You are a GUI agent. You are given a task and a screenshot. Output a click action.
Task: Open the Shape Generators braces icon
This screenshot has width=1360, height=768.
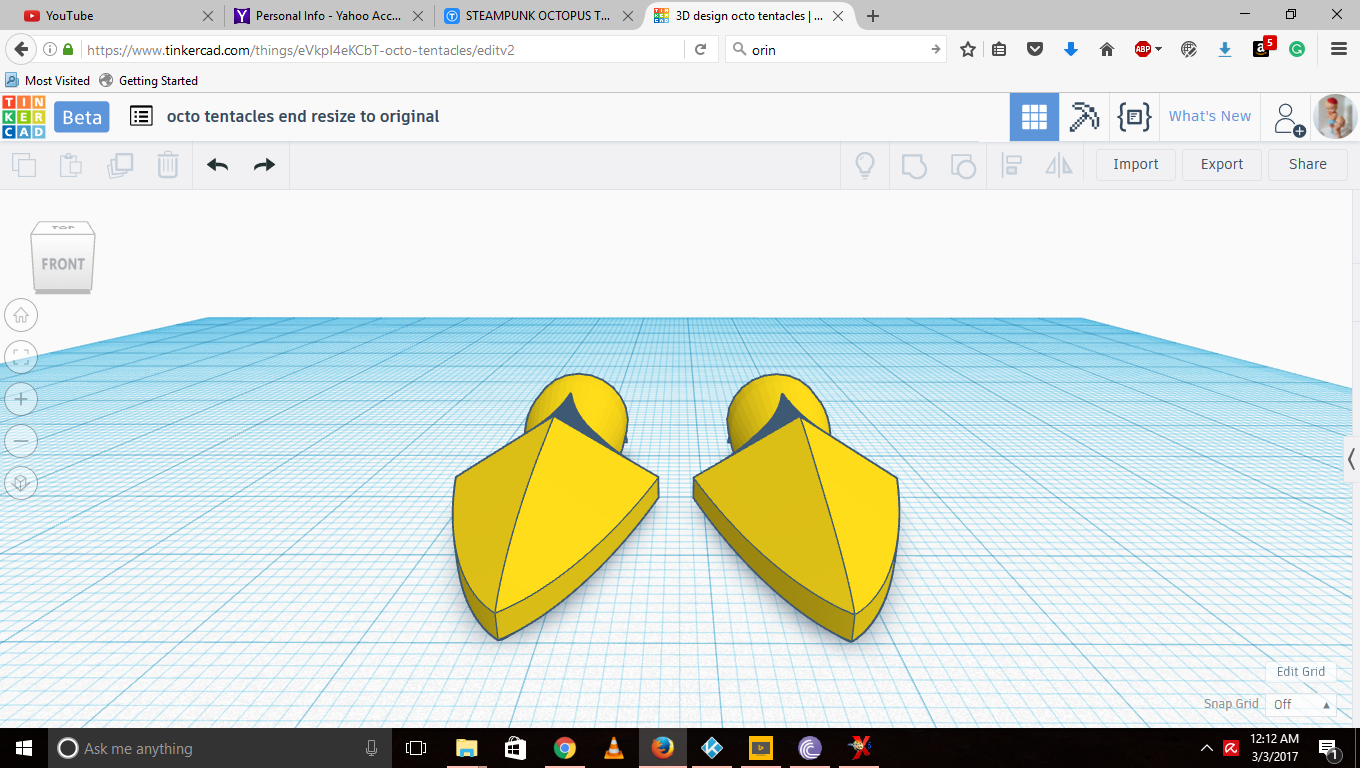point(1134,117)
